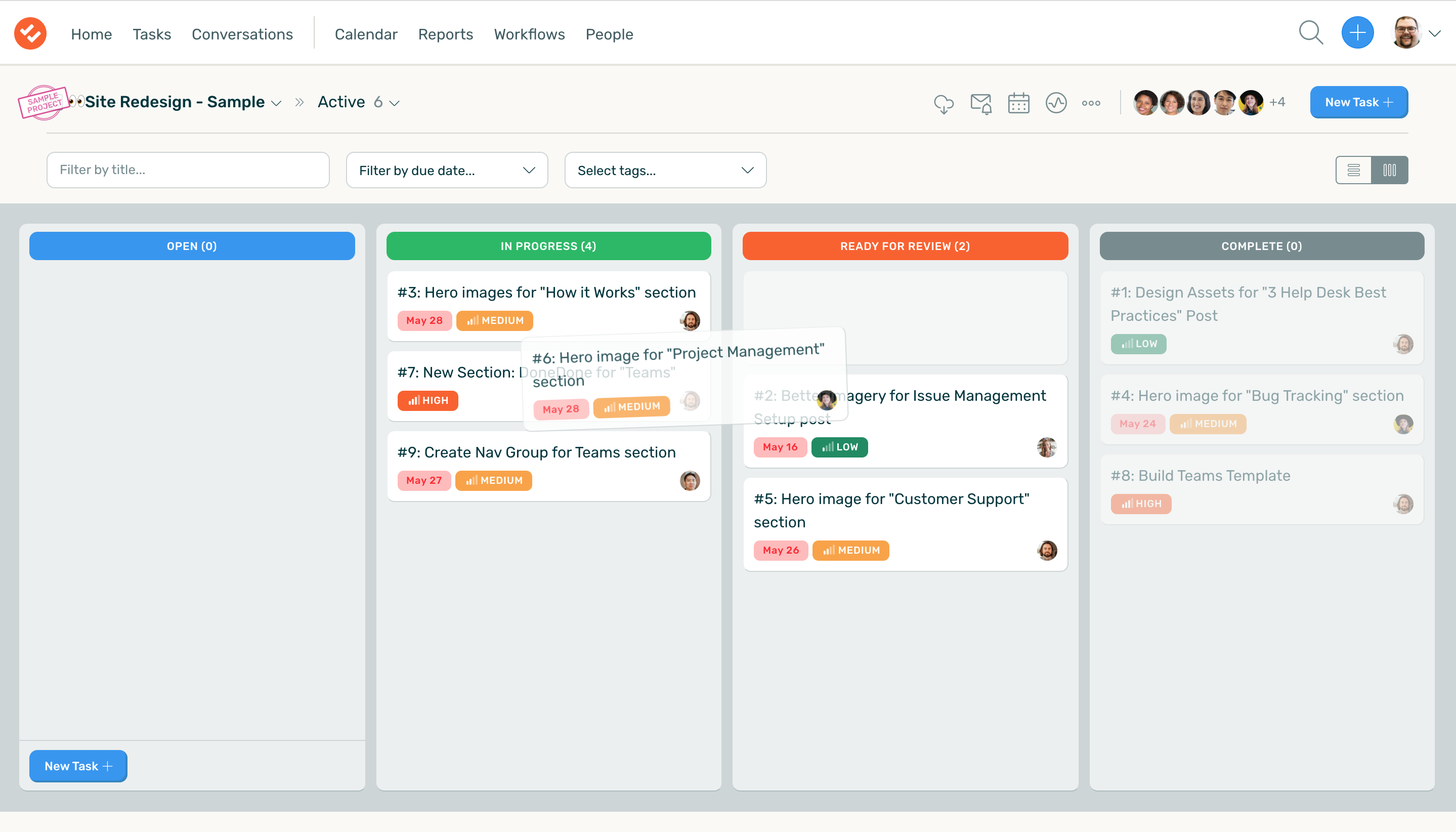This screenshot has width=1456, height=832.
Task: Expand the +4 more members indicator
Action: coord(1276,102)
